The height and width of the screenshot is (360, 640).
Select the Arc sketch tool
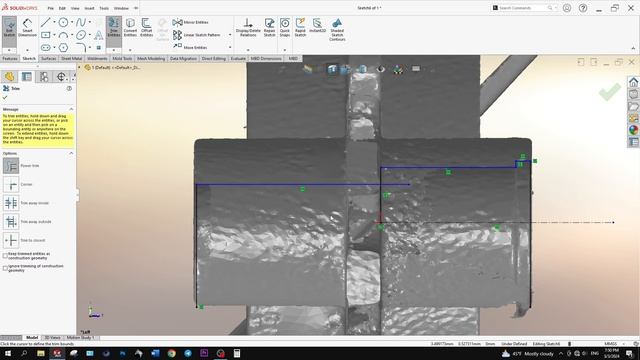pyautogui.click(x=63, y=35)
